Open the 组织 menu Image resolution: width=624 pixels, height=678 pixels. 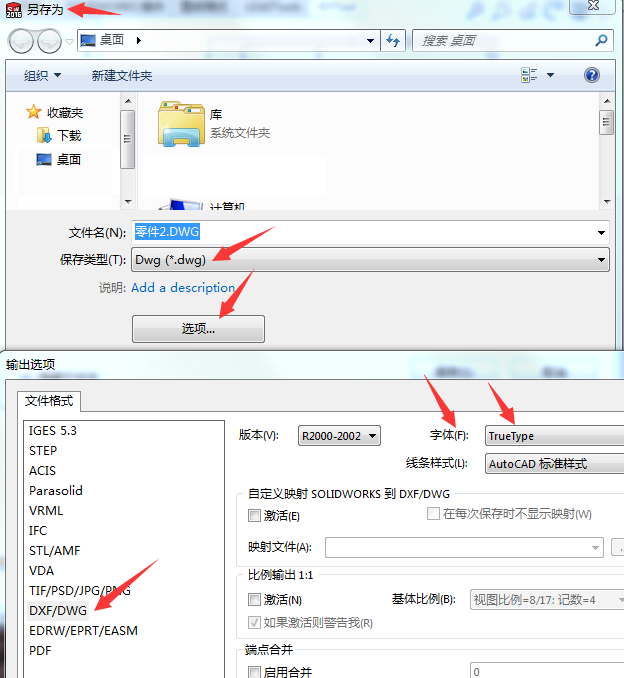[x=42, y=76]
